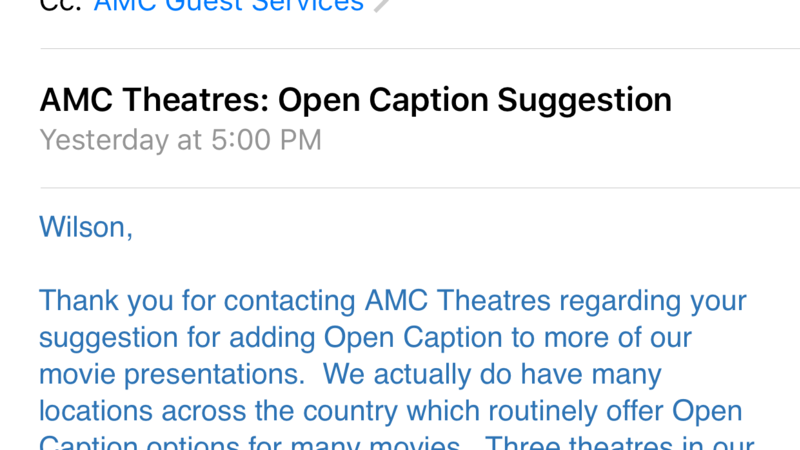
Task: Open the AMC Guest Services recipient link
Action: [x=229, y=8]
